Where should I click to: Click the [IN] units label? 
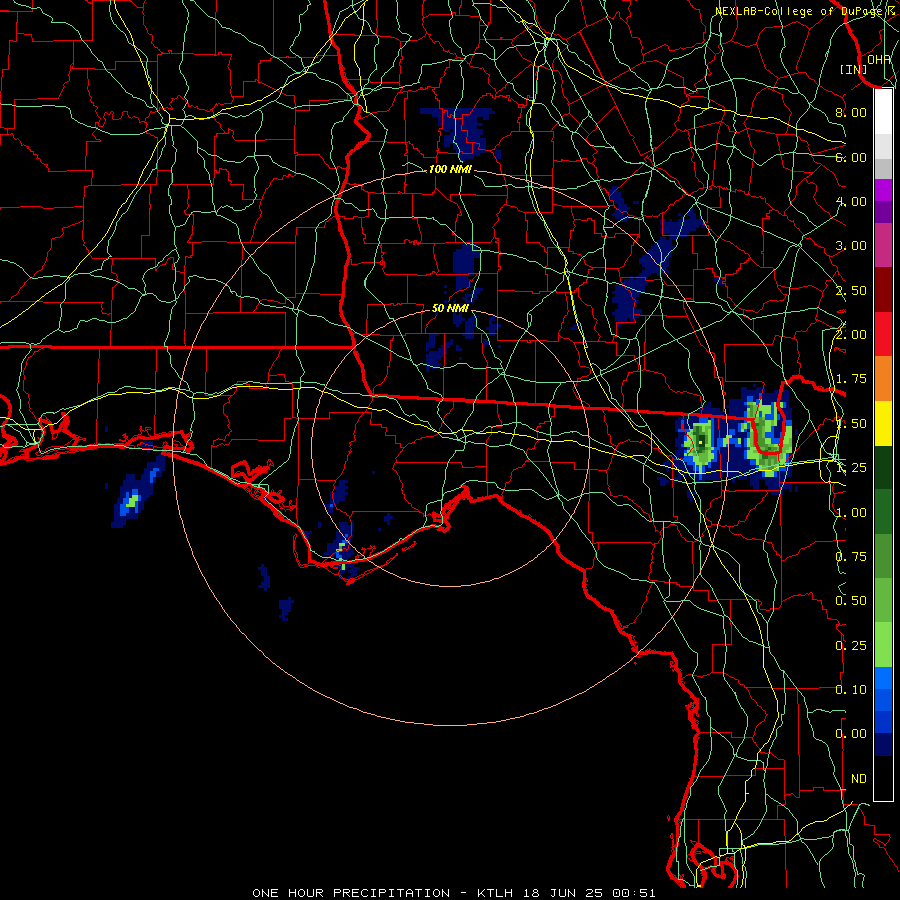(x=854, y=69)
